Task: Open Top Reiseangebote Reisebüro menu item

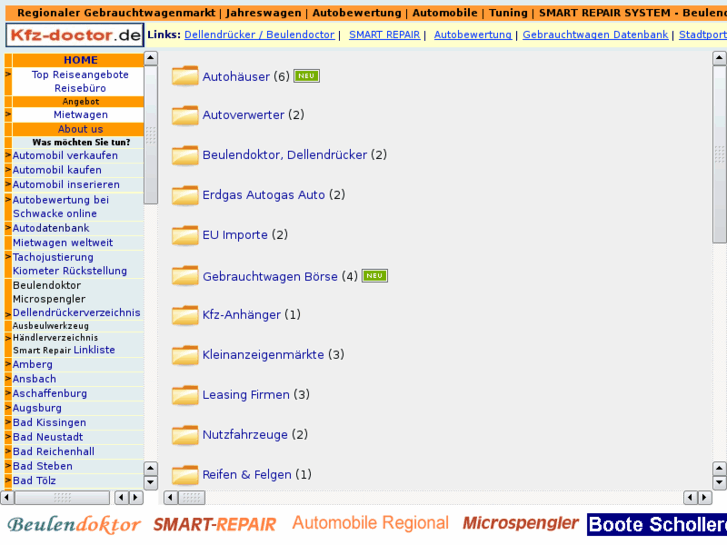Action: (x=80, y=82)
